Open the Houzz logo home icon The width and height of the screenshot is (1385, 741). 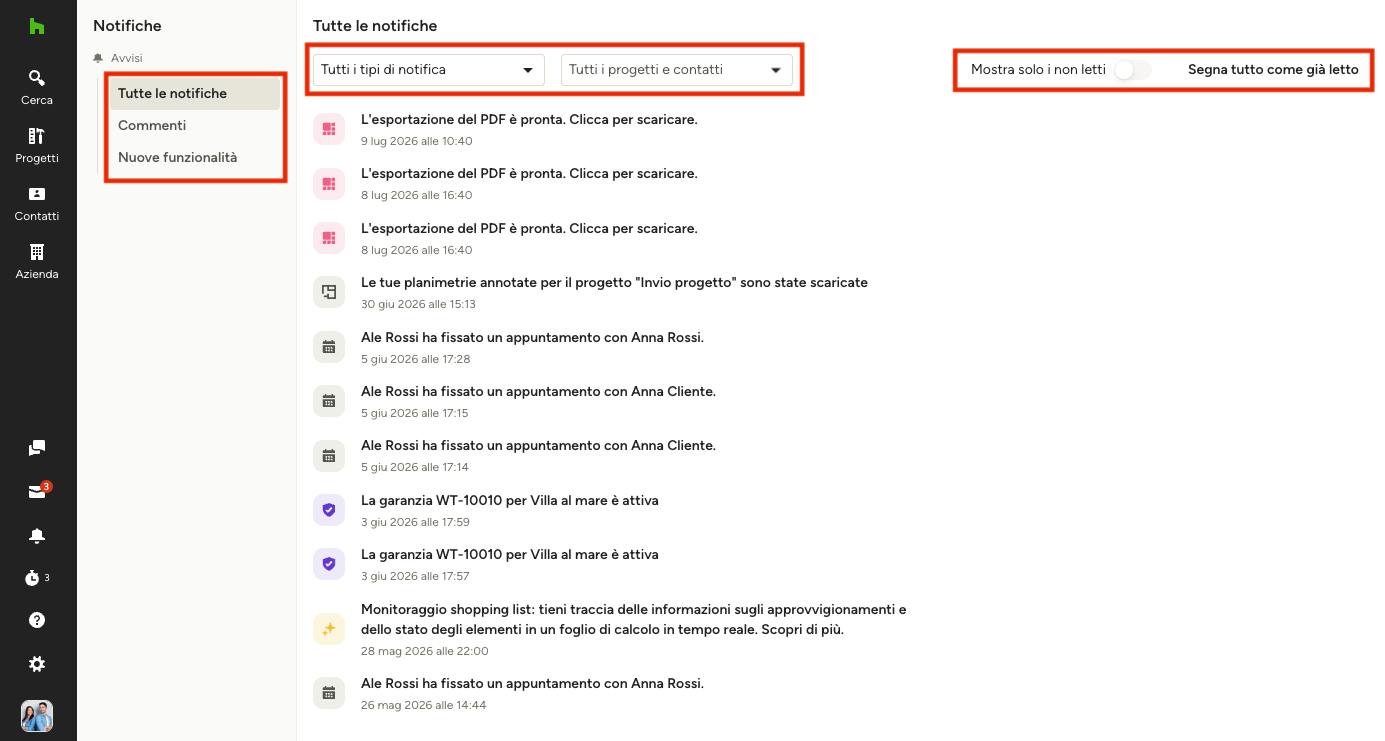37,27
